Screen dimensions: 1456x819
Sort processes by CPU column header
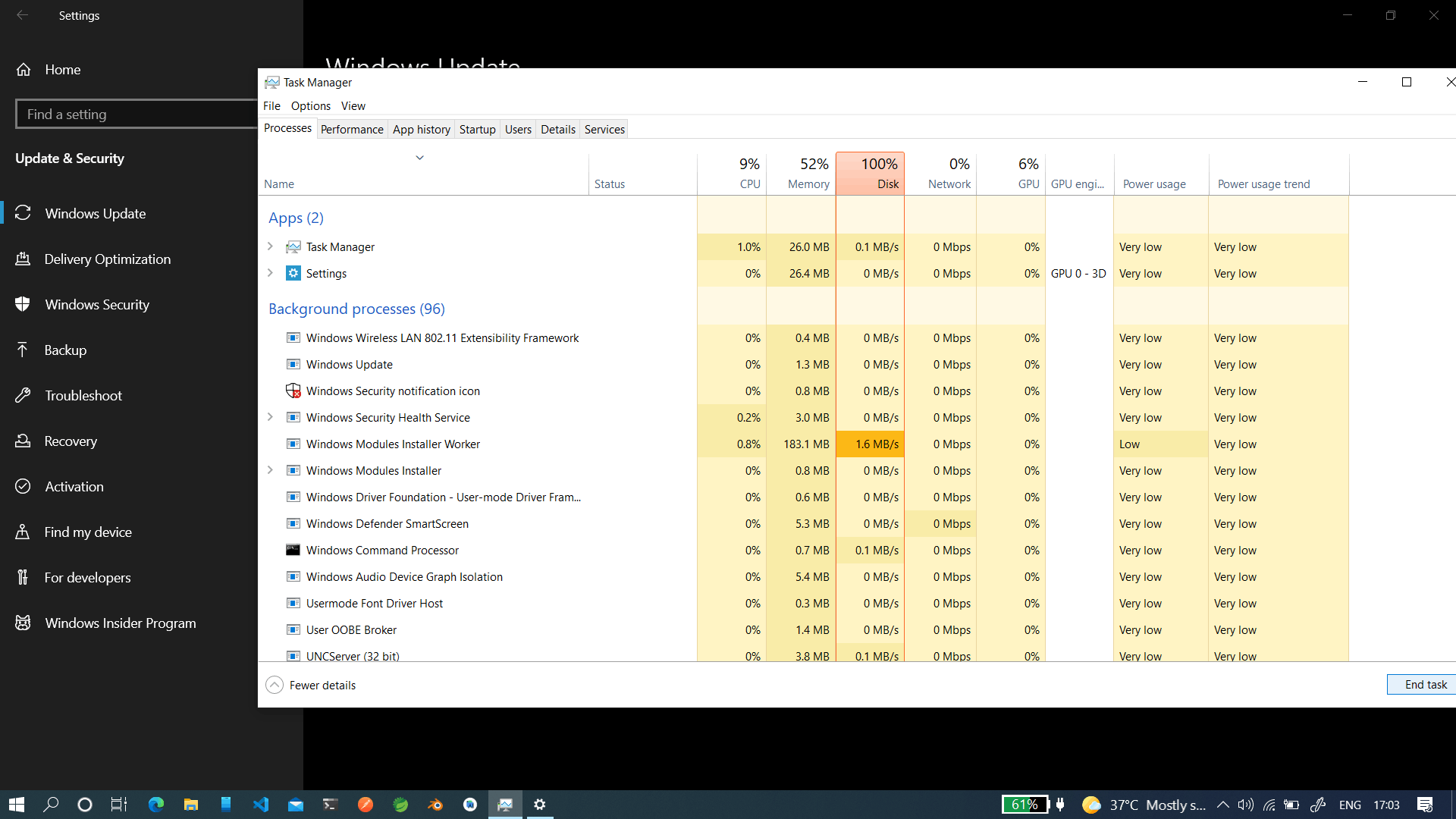pos(732,174)
